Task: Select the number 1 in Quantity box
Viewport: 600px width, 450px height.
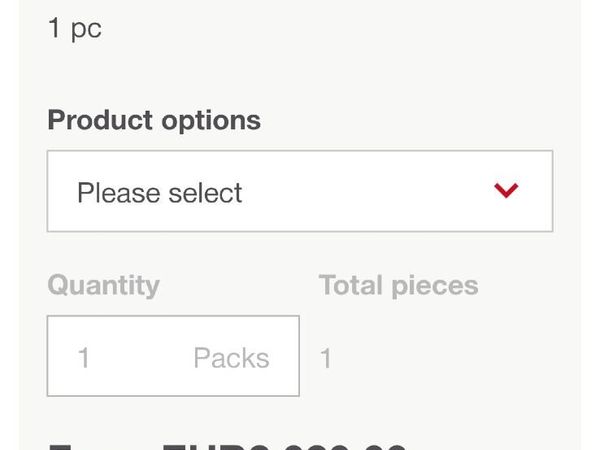Action: click(x=84, y=358)
